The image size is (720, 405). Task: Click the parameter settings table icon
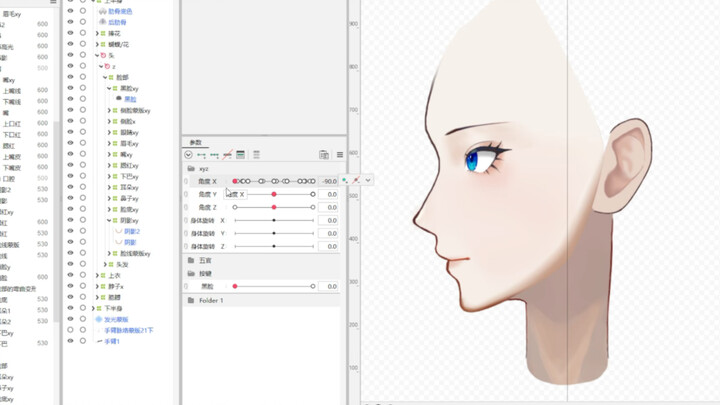tap(241, 155)
